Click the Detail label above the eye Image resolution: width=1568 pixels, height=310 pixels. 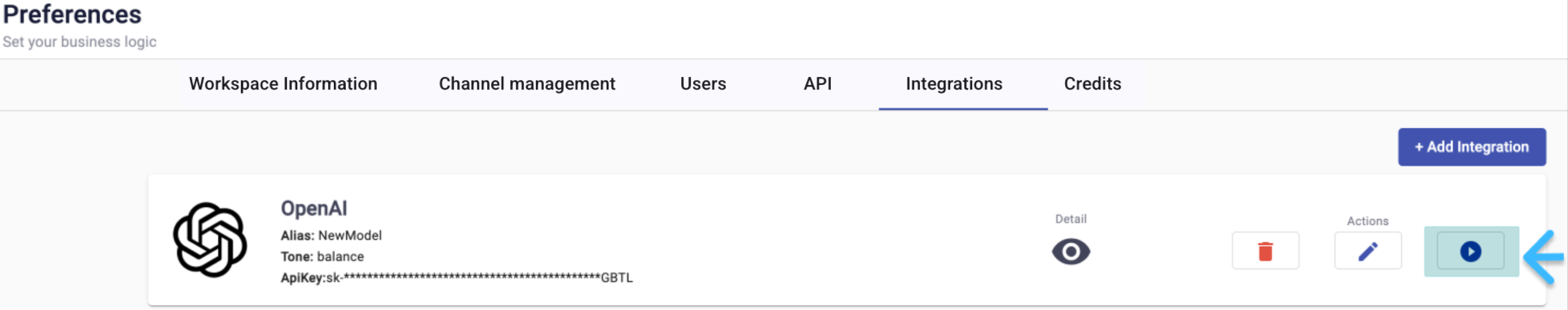click(x=1070, y=219)
